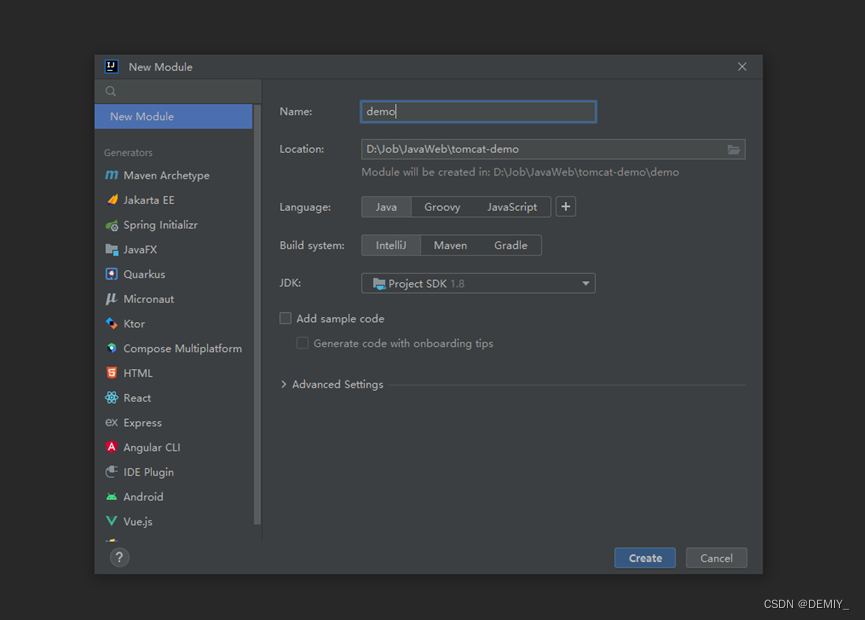Click the Quarkus generator icon
Image resolution: width=865 pixels, height=620 pixels.
111,274
